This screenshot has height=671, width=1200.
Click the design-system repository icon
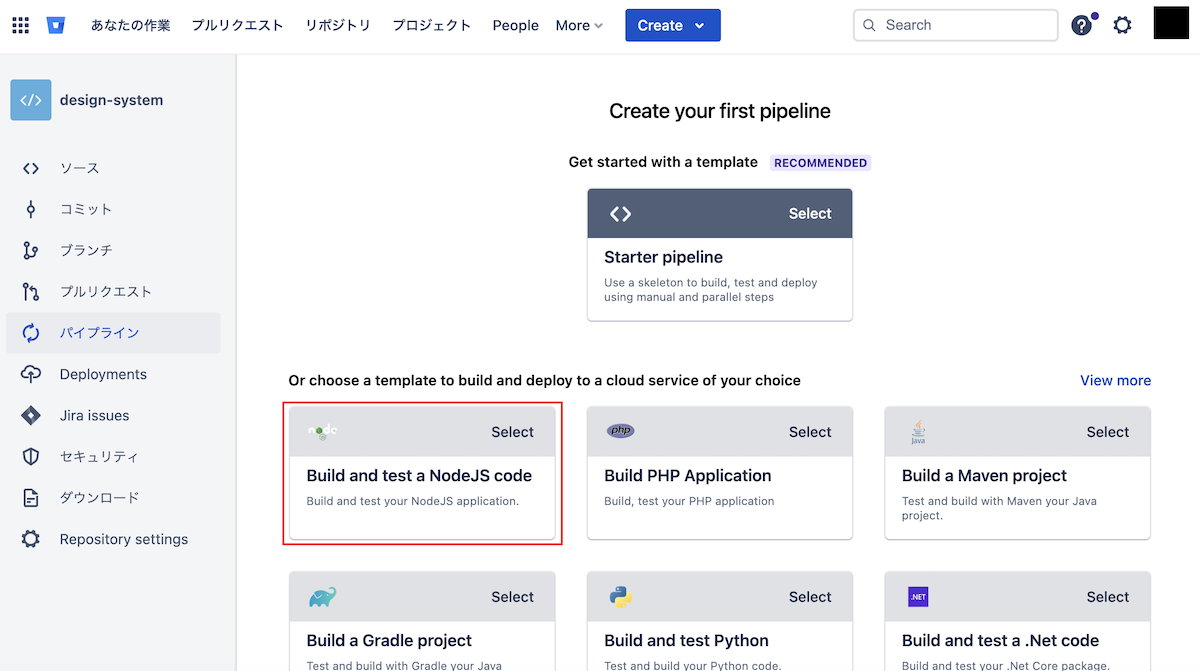click(31, 100)
